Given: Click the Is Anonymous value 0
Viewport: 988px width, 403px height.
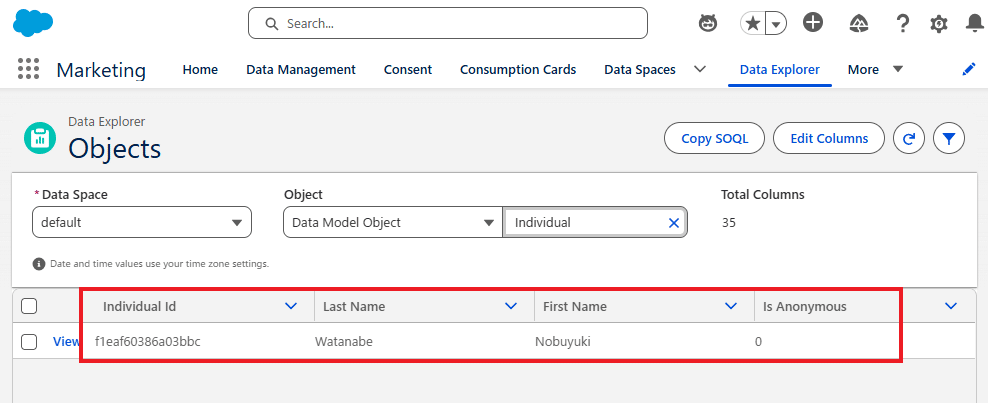Looking at the screenshot, I should coord(759,342).
